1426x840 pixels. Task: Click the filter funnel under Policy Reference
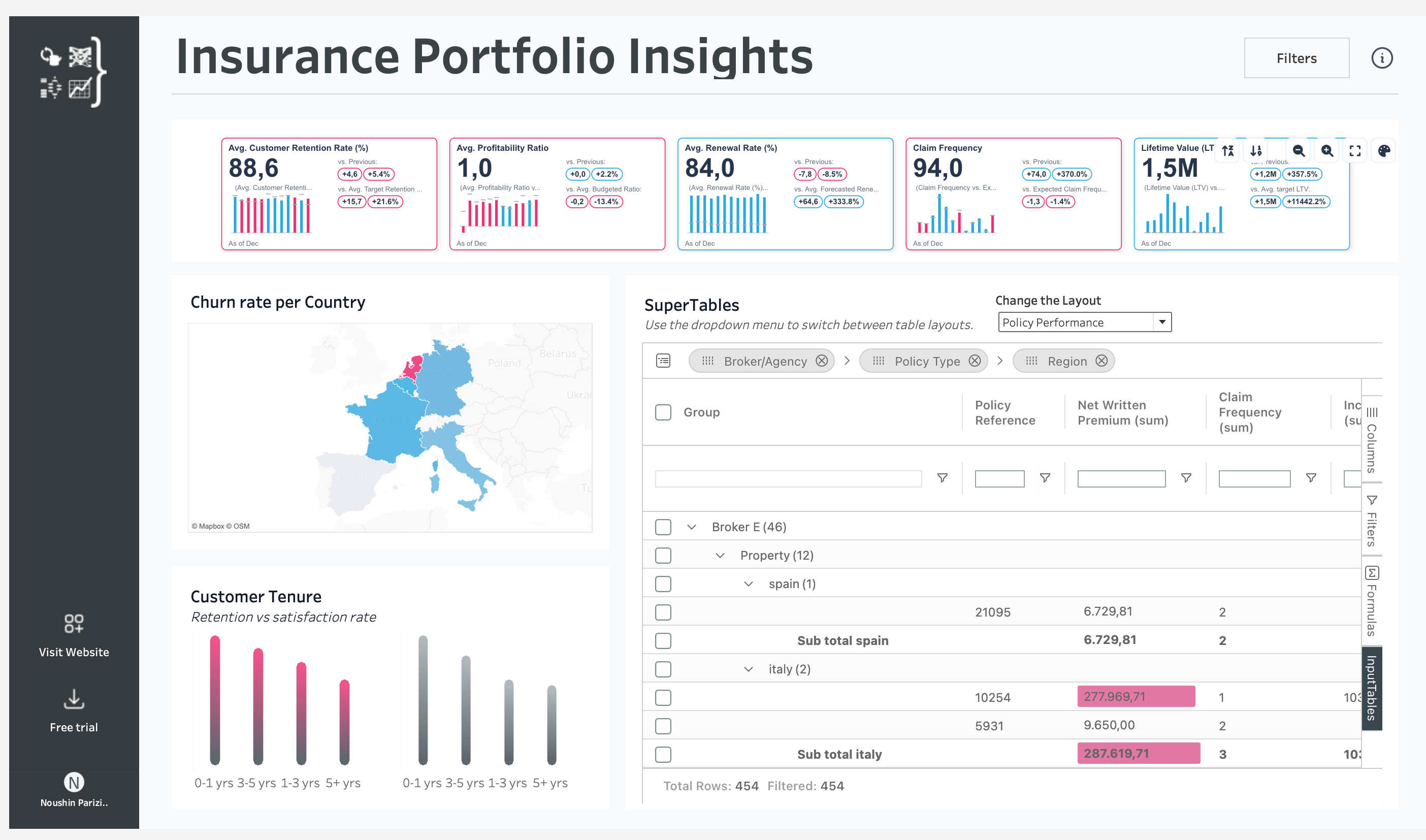click(x=1045, y=478)
